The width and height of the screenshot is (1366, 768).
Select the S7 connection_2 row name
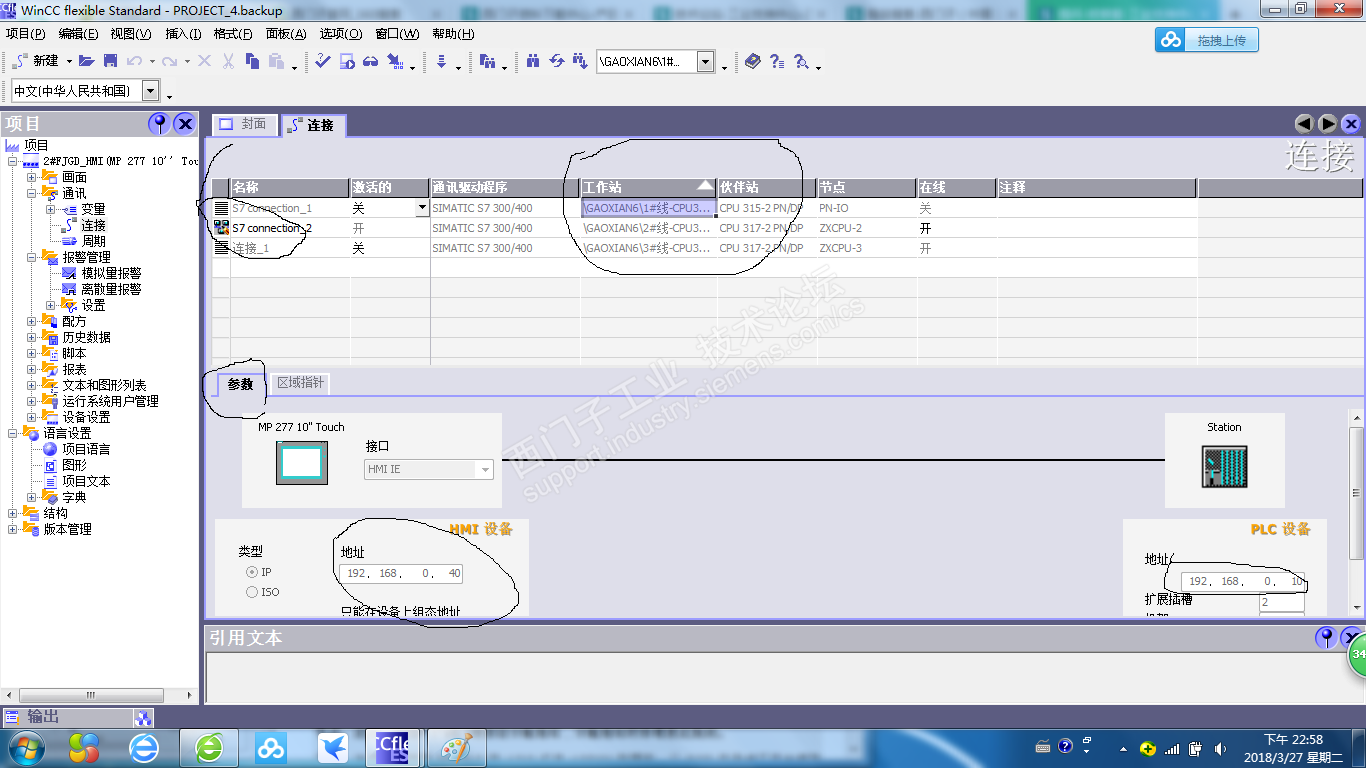272,228
